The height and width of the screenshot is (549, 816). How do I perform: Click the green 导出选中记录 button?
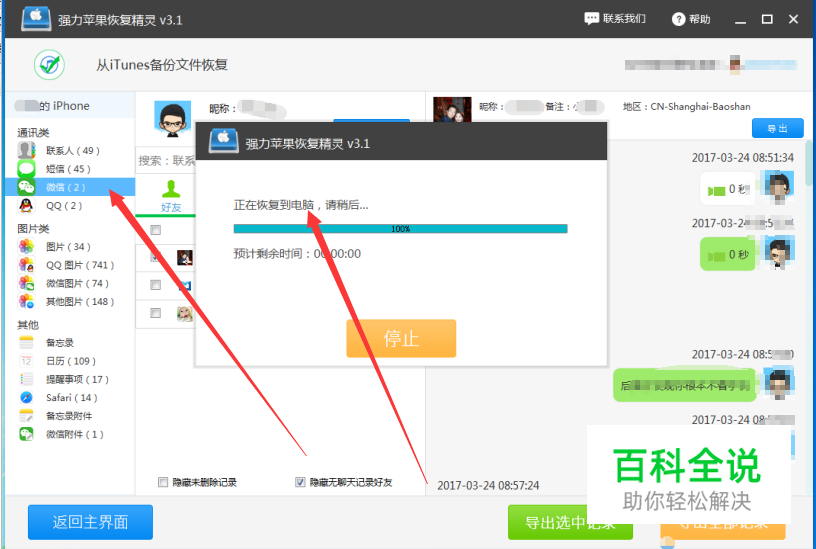click(570, 522)
